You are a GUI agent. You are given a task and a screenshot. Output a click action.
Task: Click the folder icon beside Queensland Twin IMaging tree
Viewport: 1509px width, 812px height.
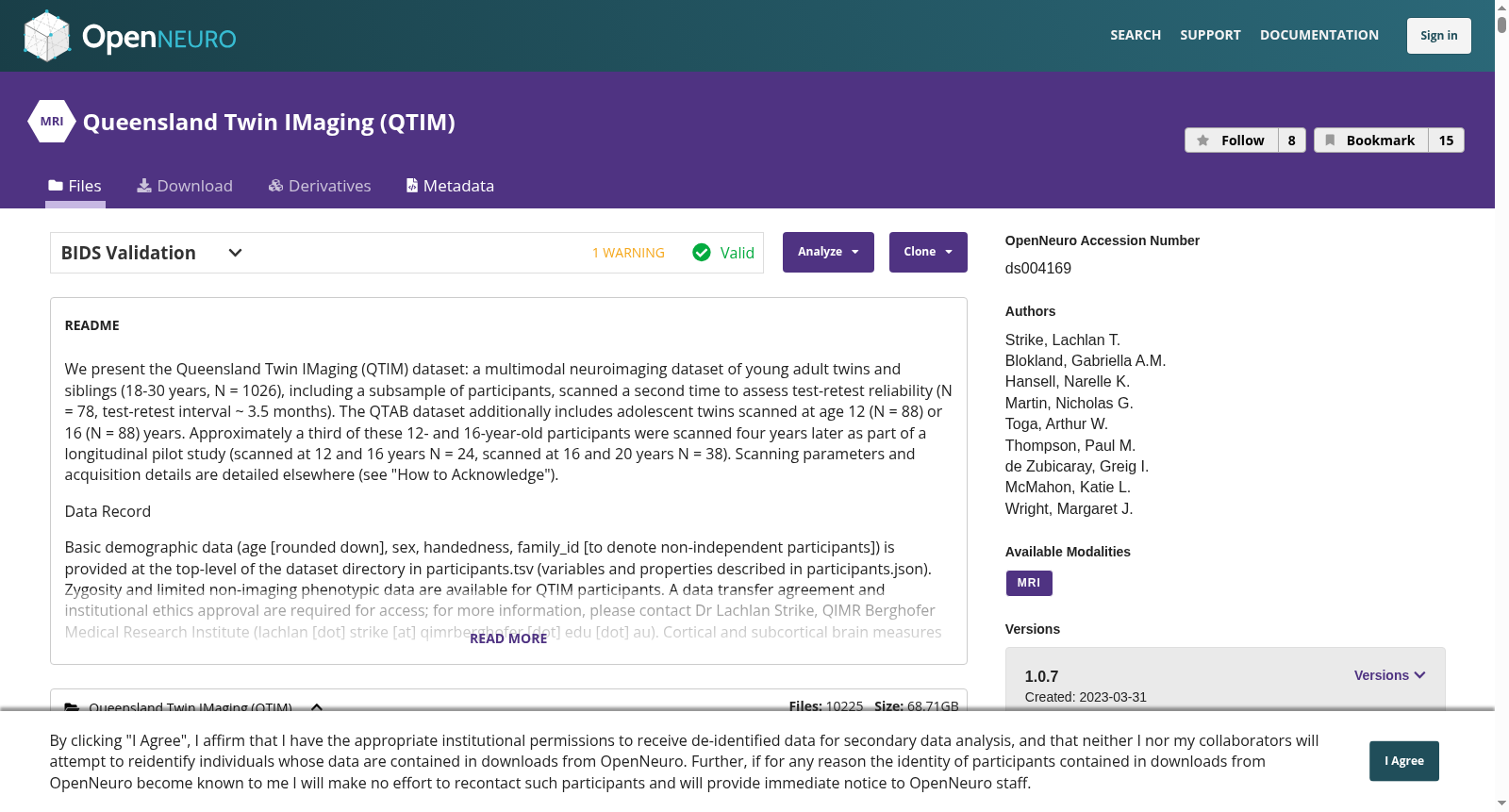click(72, 706)
